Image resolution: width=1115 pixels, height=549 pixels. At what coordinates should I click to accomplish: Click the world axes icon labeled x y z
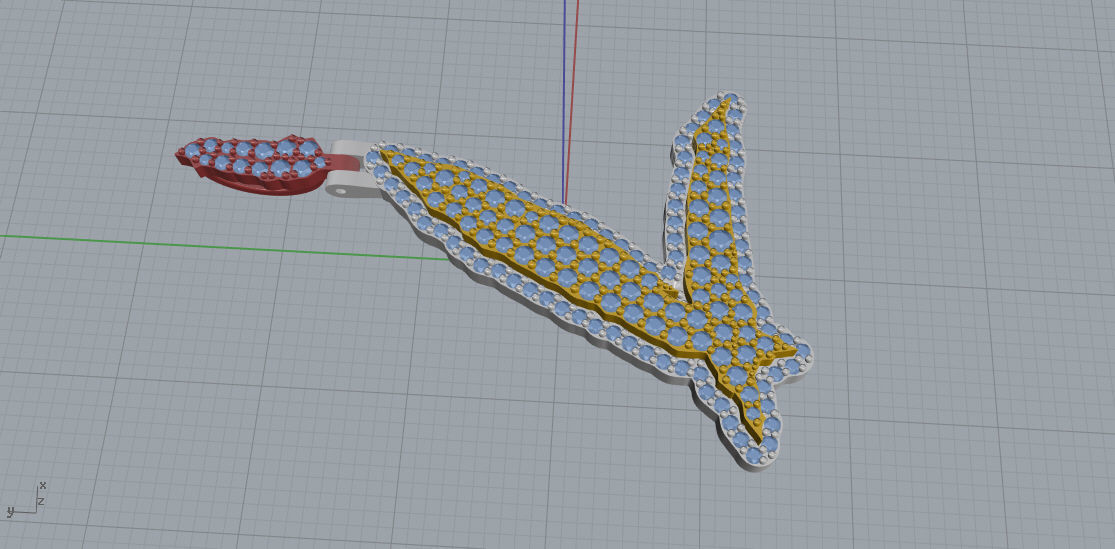pos(26,499)
